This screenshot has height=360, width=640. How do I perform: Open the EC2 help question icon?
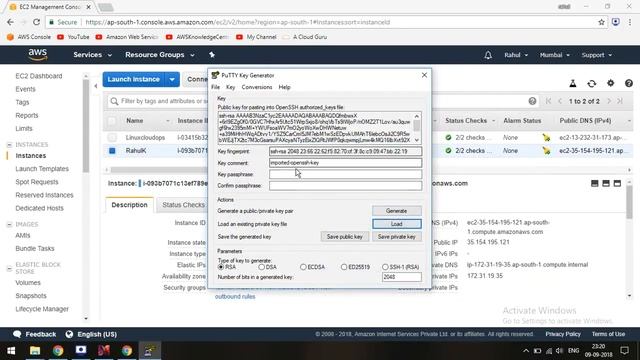coord(629,83)
